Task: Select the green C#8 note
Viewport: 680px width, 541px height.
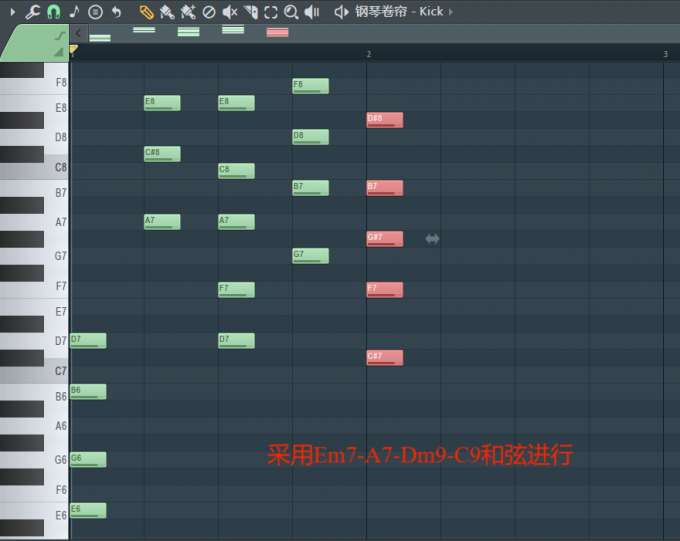Action: coord(162,154)
